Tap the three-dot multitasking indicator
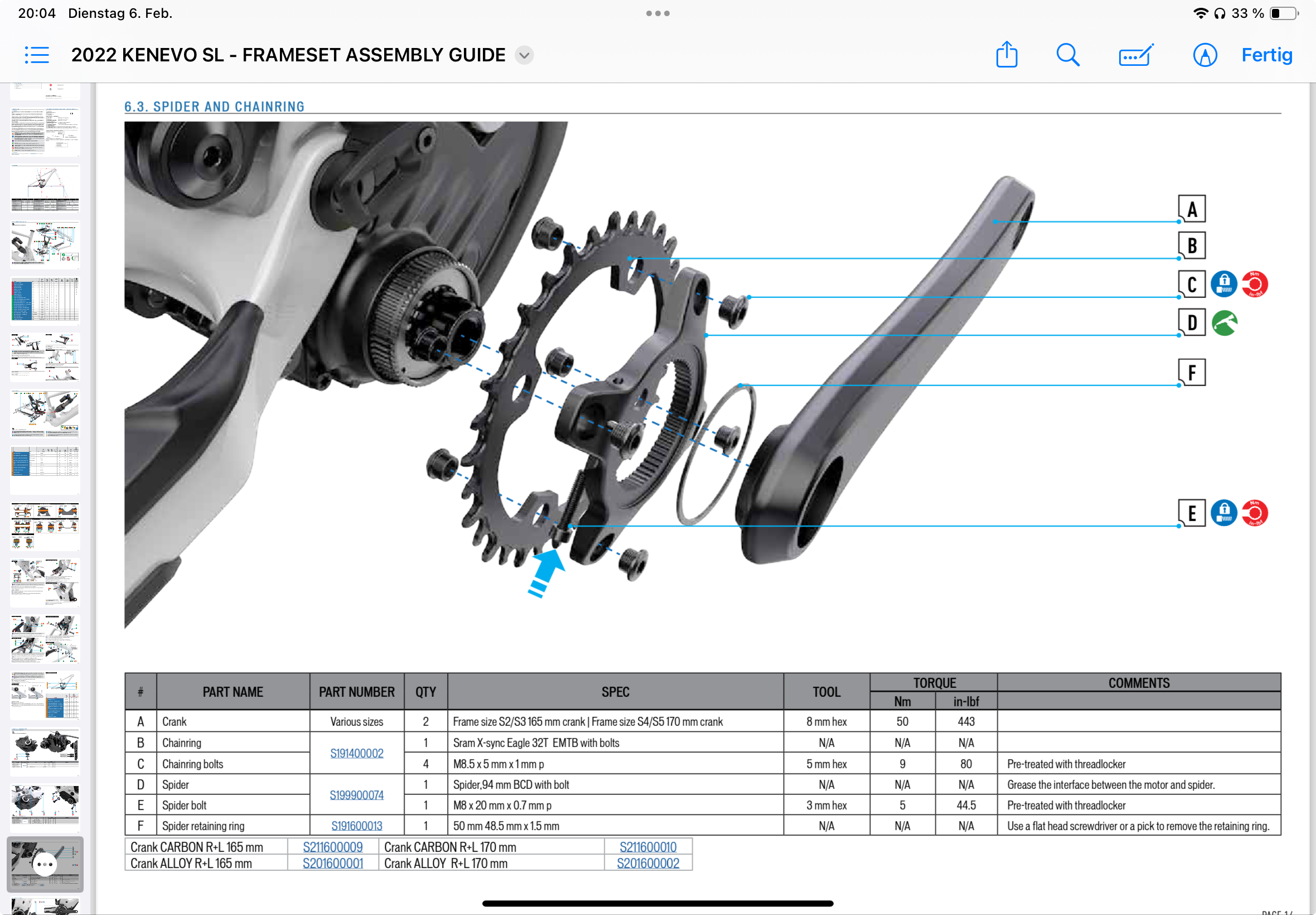Screen dimensions: 1316x915 (657, 13)
